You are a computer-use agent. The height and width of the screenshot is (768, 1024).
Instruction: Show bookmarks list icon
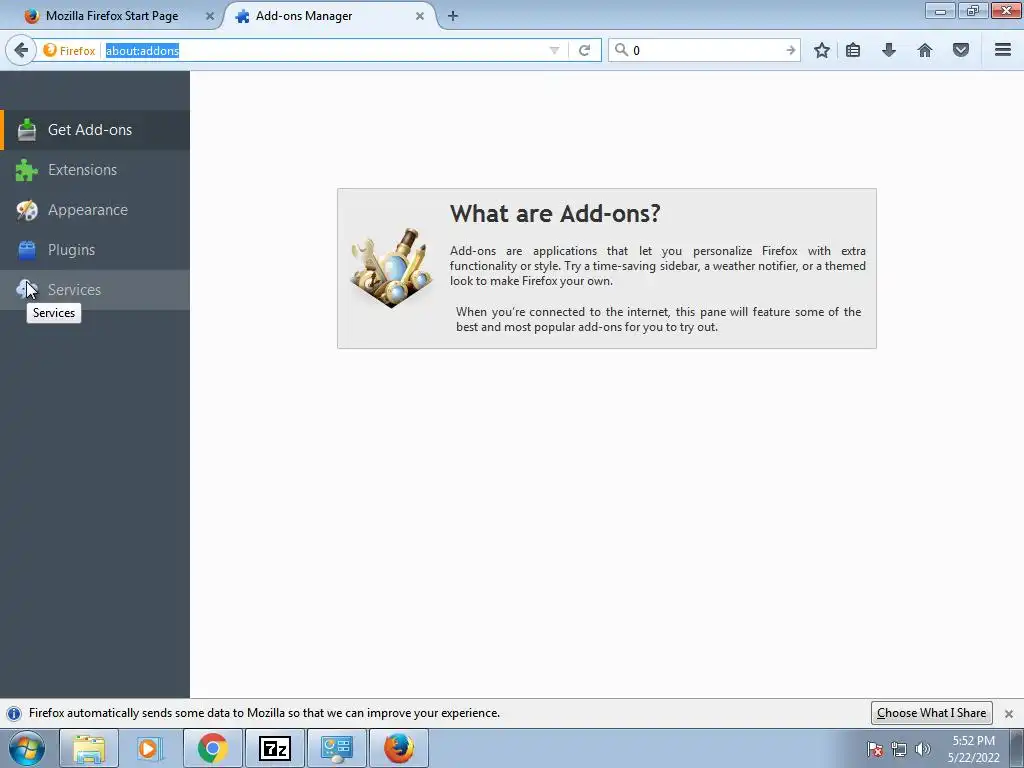[853, 50]
